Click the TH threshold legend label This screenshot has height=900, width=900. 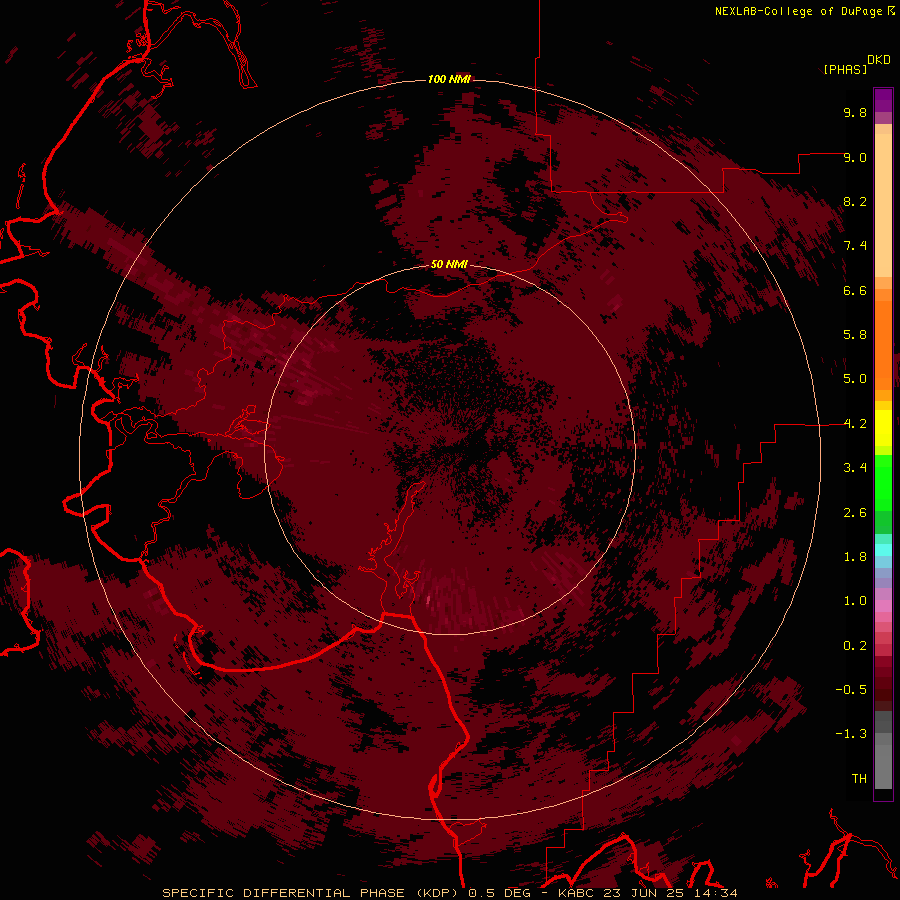coord(859,779)
